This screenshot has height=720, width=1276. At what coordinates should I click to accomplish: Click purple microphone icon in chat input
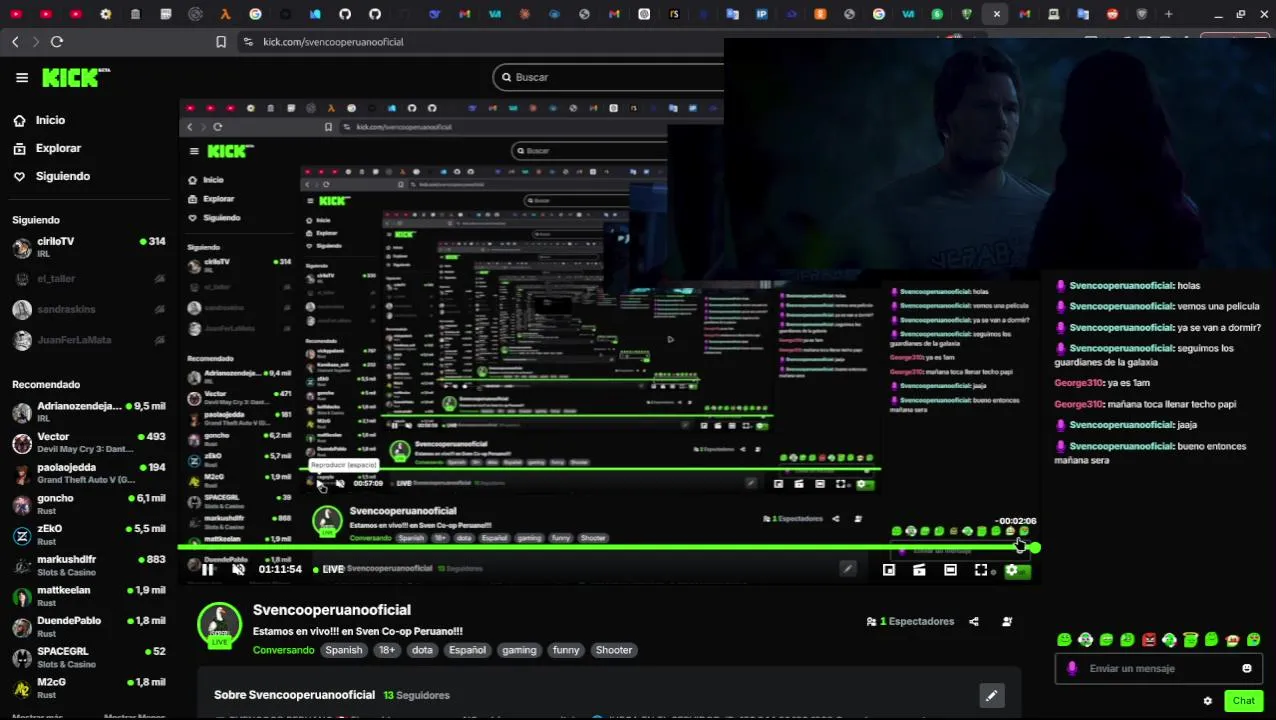(1072, 668)
